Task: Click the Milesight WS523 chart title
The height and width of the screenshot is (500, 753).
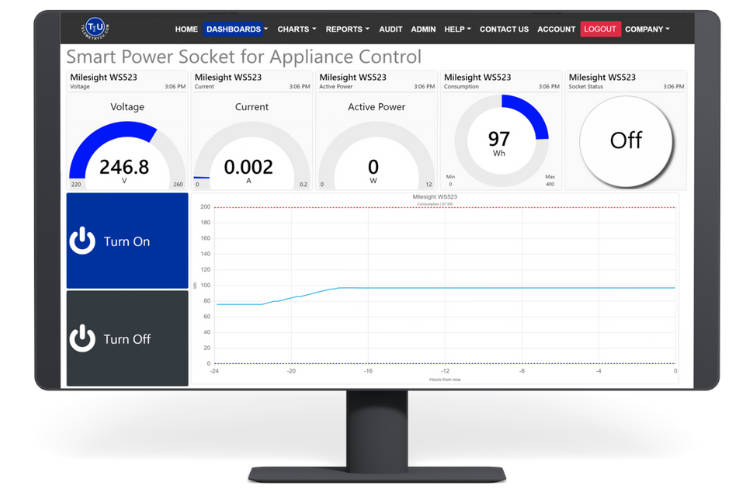Action: coord(435,197)
